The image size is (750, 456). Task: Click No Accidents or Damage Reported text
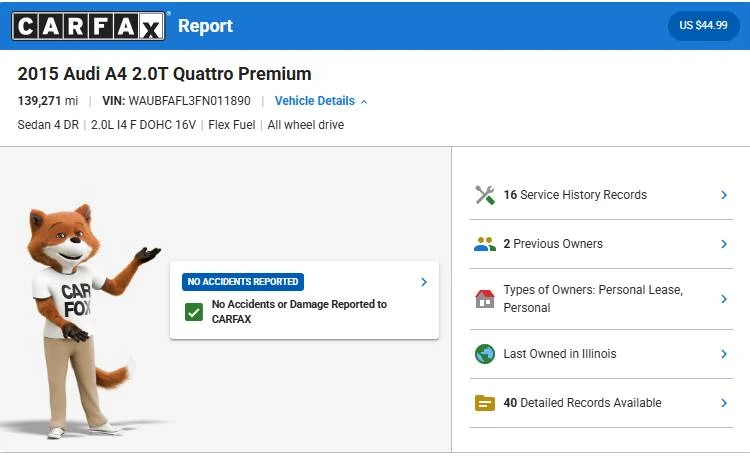tap(299, 311)
